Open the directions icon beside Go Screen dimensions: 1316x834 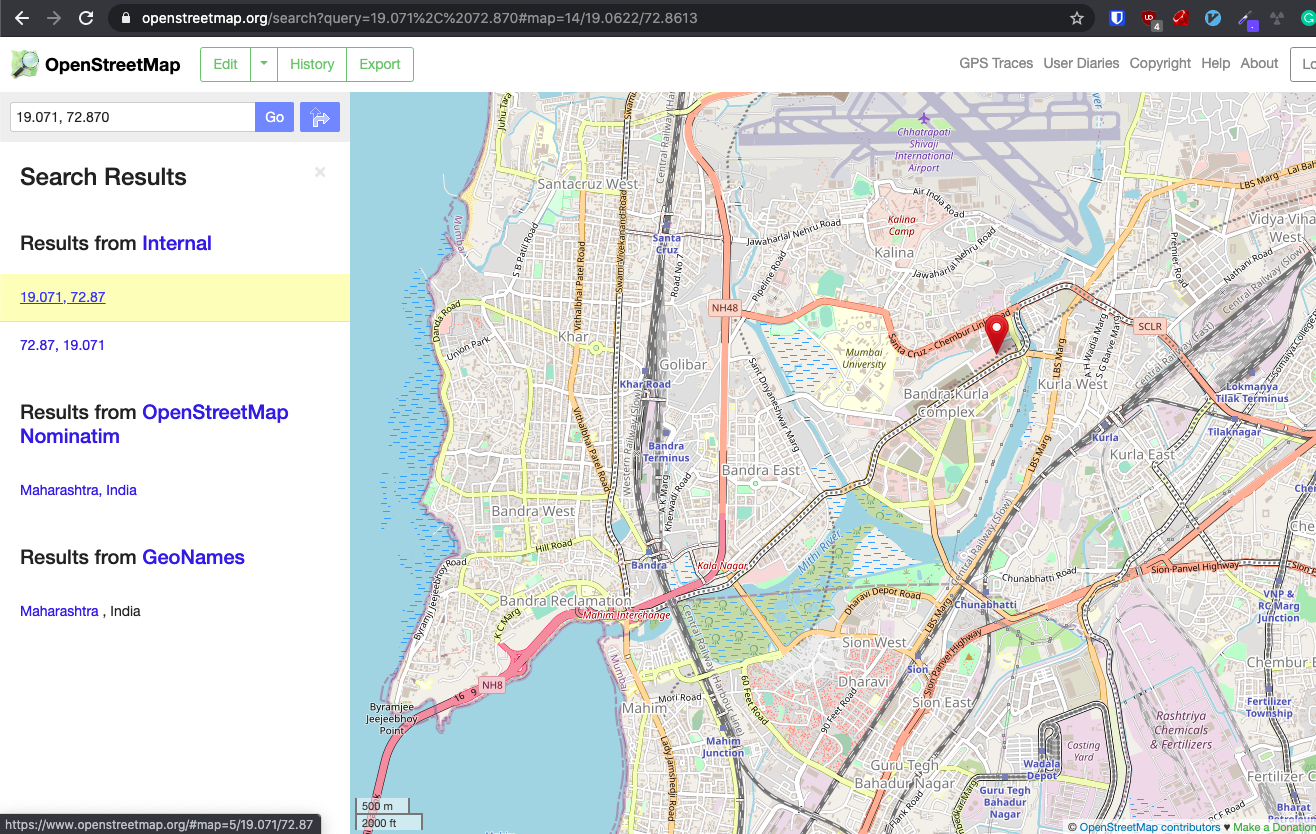[319, 117]
